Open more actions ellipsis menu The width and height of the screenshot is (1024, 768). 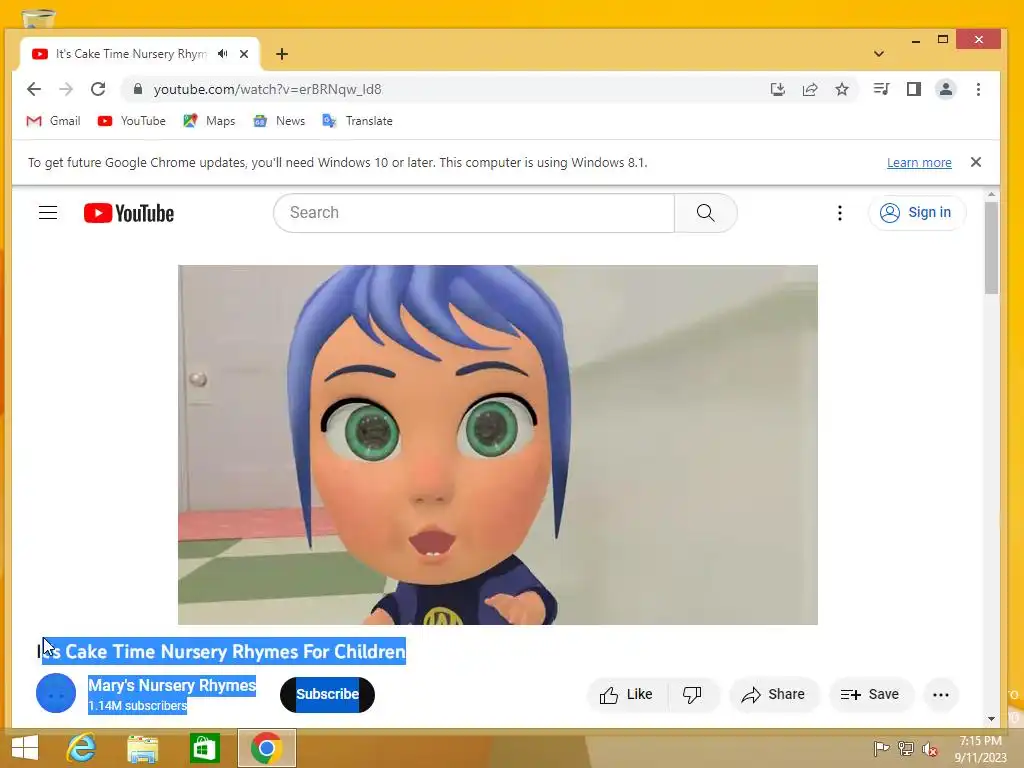click(x=941, y=695)
